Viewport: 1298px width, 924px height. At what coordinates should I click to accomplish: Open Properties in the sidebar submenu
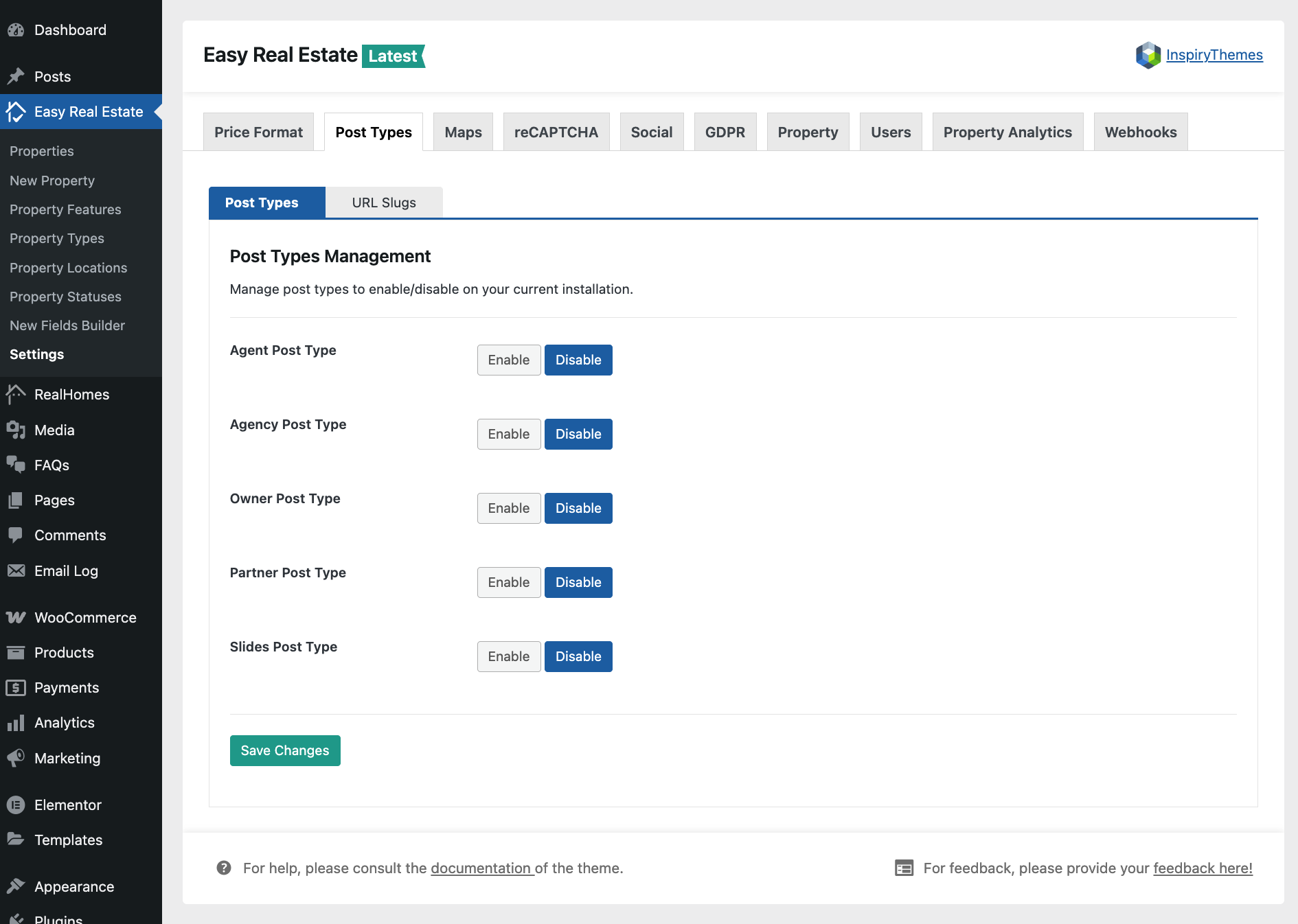pos(42,151)
